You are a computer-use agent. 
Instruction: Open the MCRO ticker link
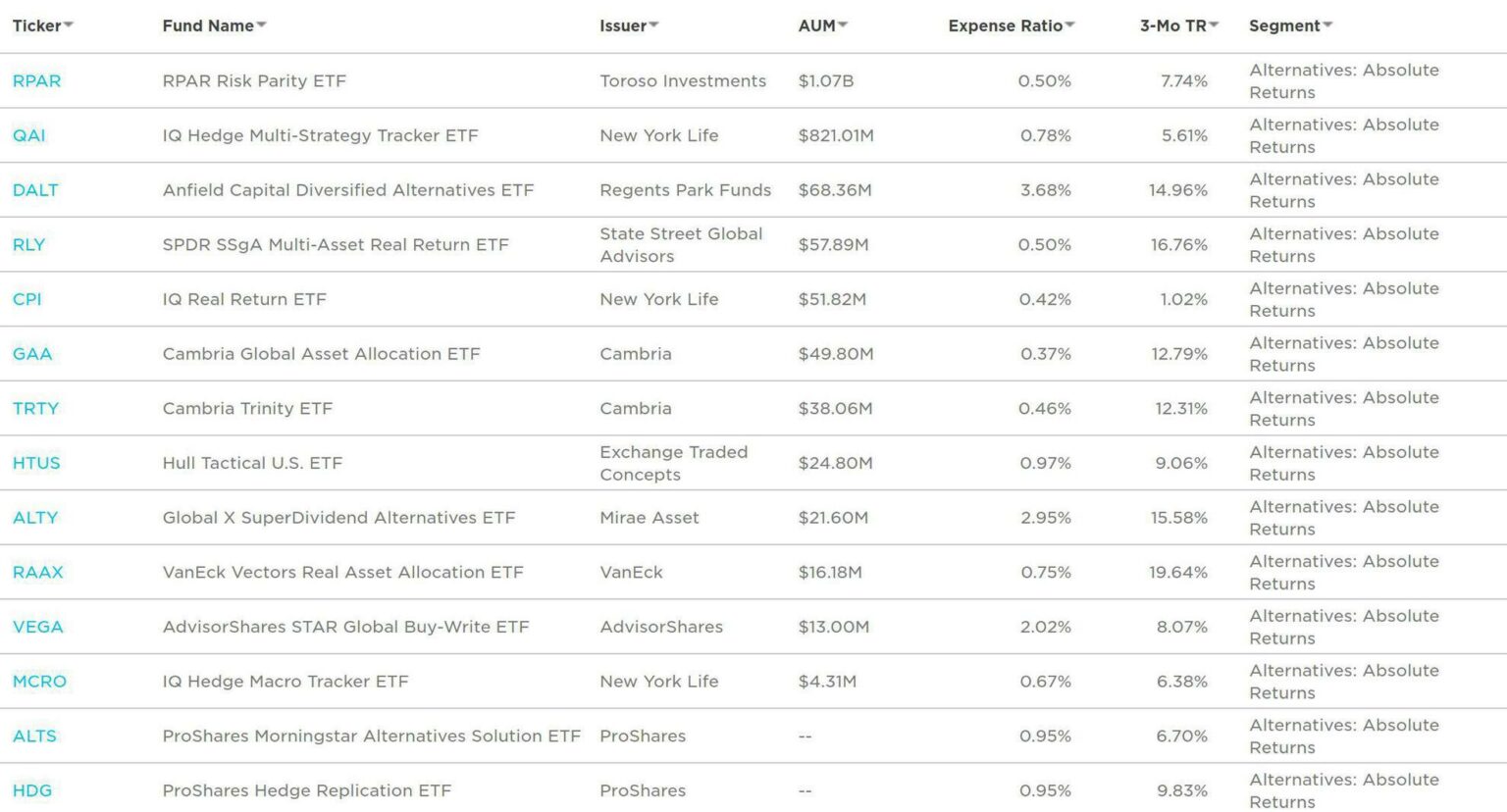click(39, 682)
